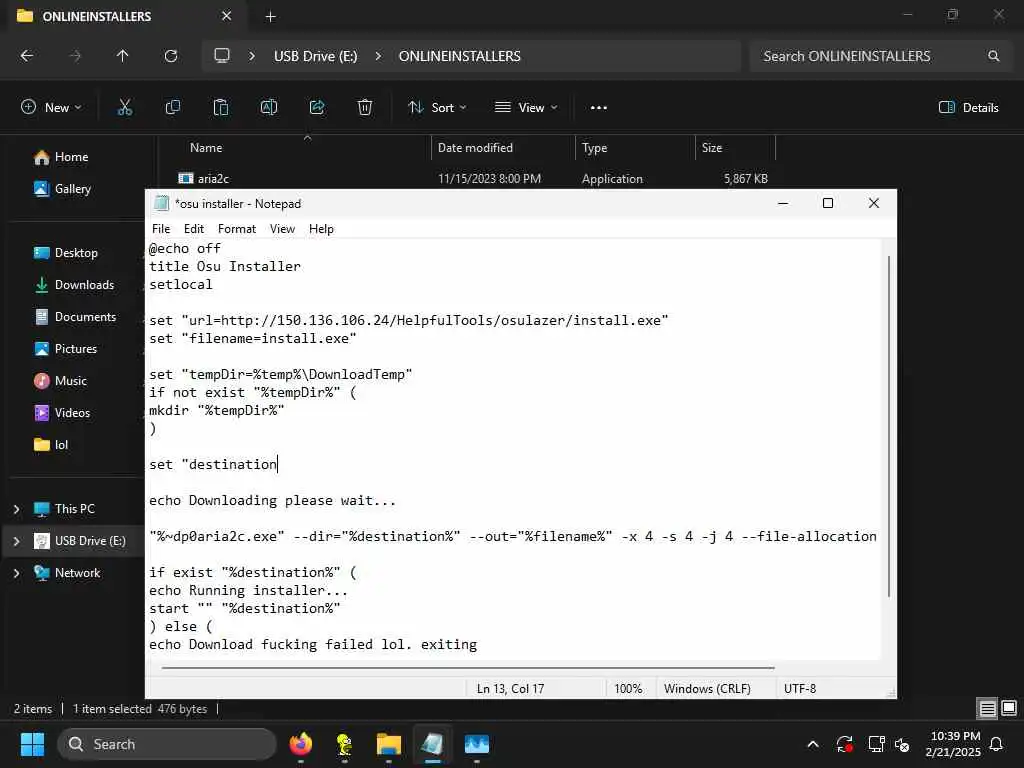Screen dimensions: 1024x768
Task: Close the ONLINEINSTALLERS tab
Action: (226, 16)
